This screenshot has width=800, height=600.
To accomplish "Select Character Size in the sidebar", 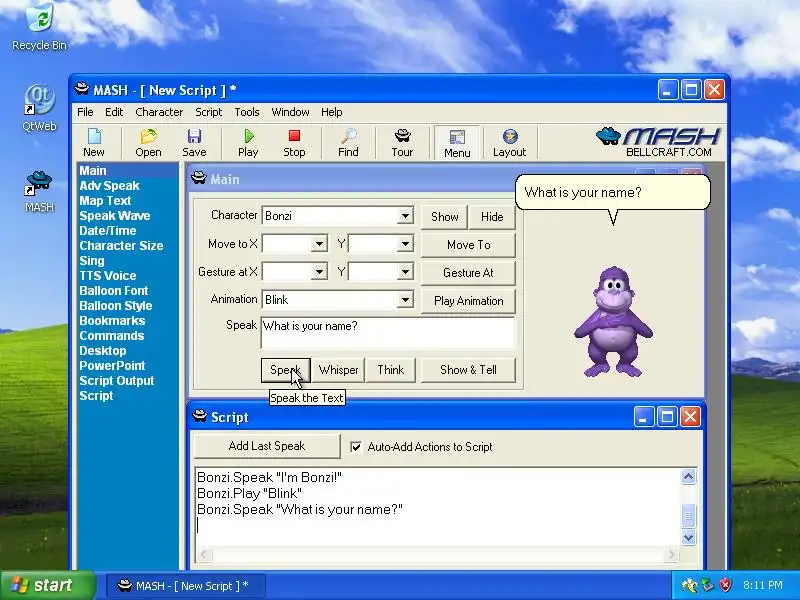I will coord(121,245).
